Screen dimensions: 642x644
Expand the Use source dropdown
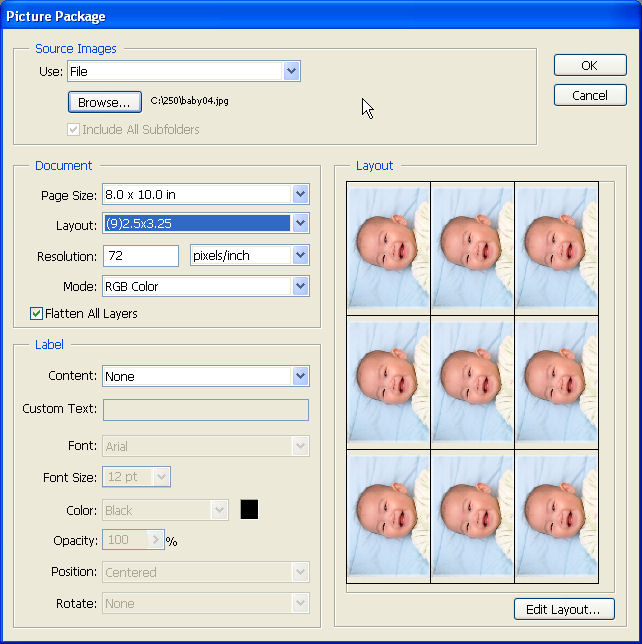coord(291,72)
